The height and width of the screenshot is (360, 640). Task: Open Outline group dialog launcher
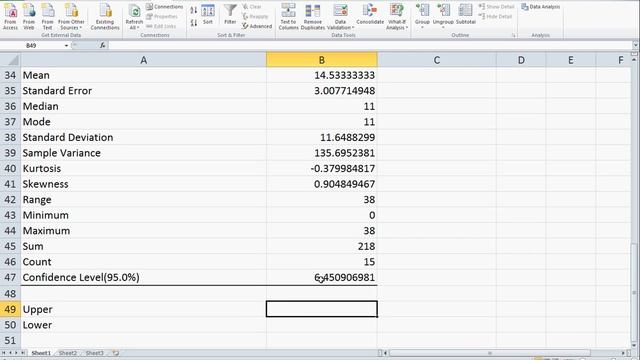513,36
